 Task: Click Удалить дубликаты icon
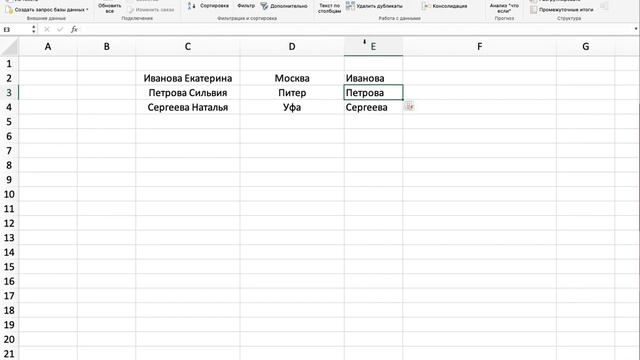350,6
